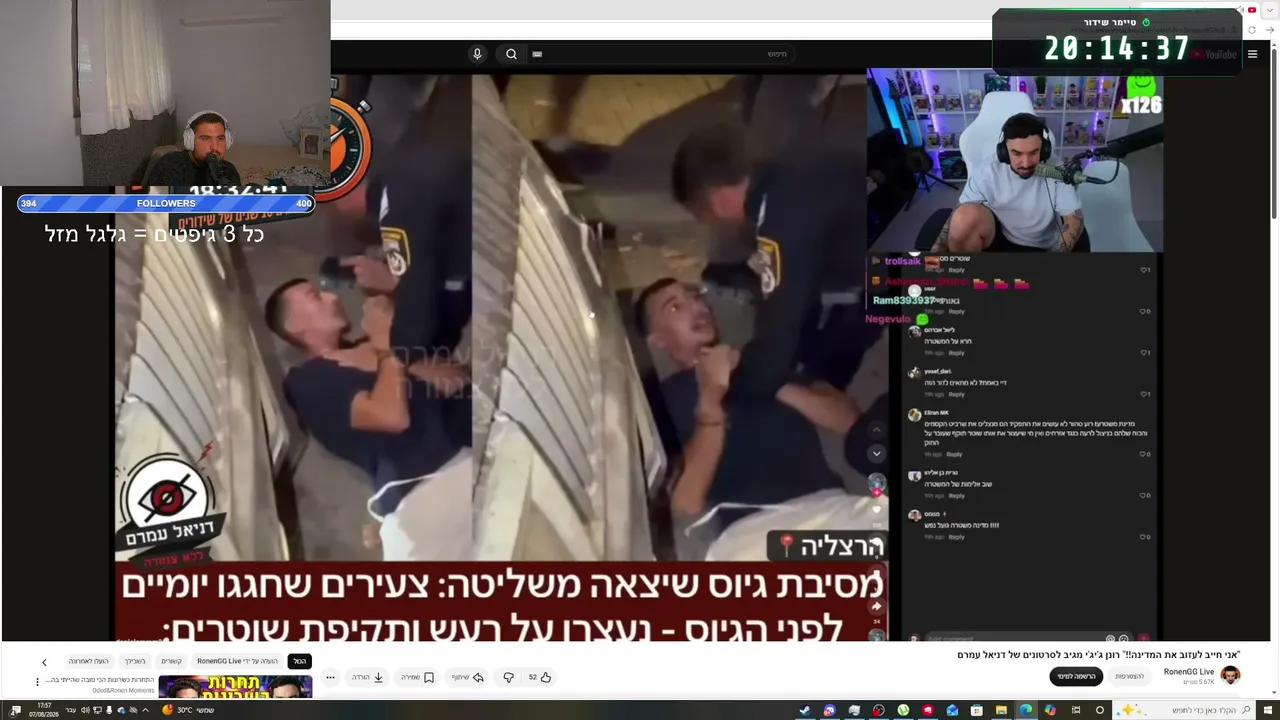Screen dimensions: 1280x720
Task: Join the channel via להצטרפות button
Action: pyautogui.click(x=1129, y=677)
